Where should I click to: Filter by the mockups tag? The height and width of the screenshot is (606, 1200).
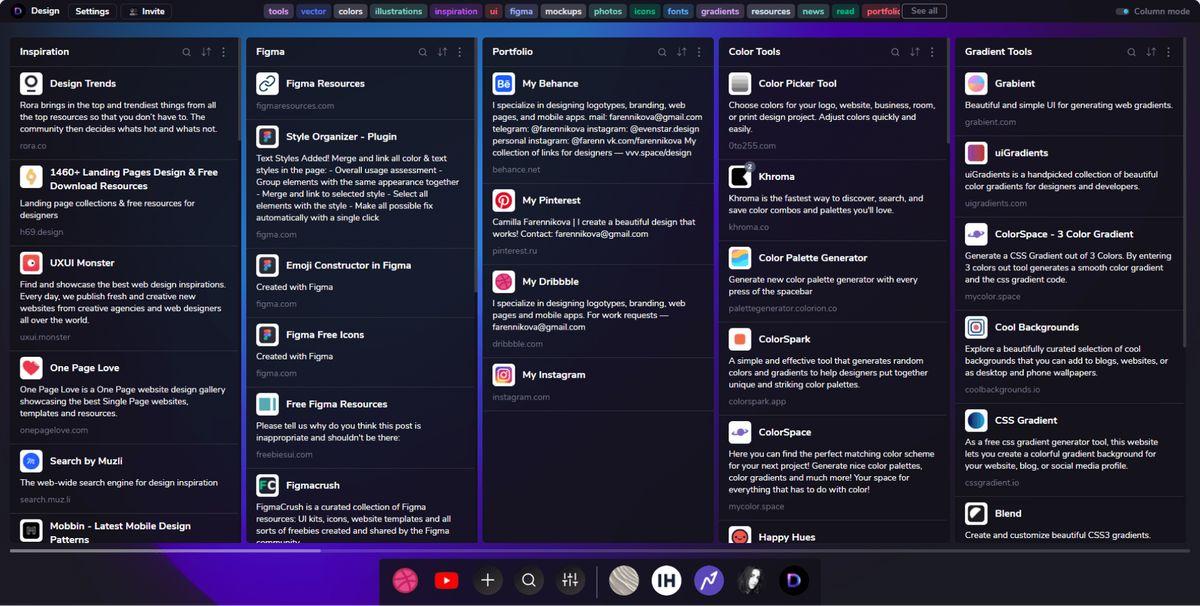click(x=564, y=12)
